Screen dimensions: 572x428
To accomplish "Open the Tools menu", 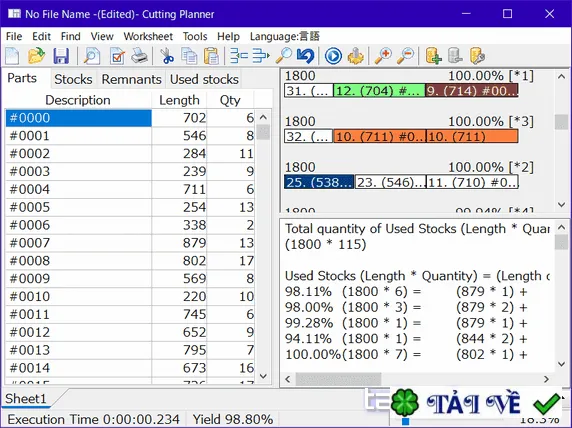I will click(195, 36).
